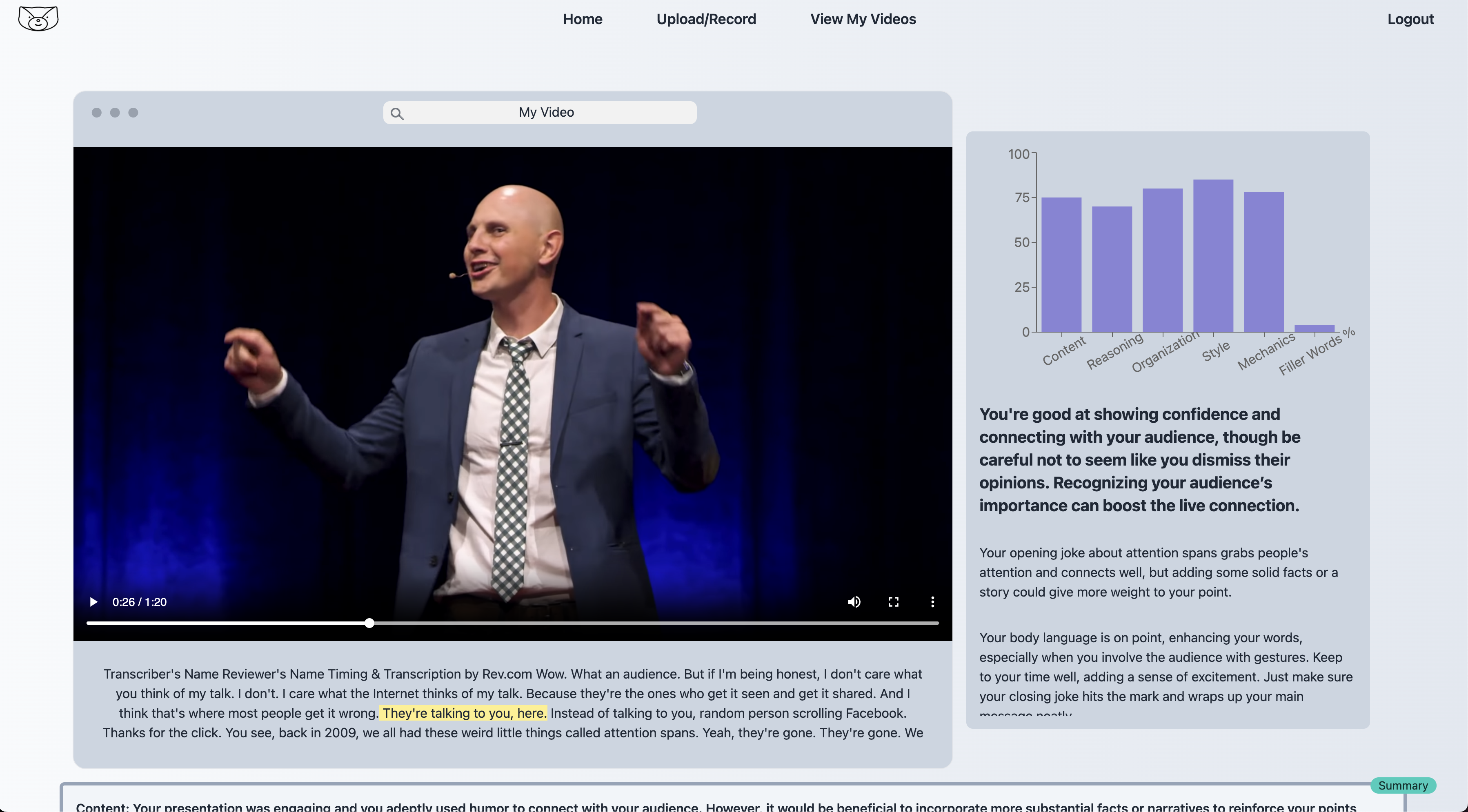The width and height of the screenshot is (1468, 812).
Task: Click the Content bar in chart
Action: pos(1061,265)
